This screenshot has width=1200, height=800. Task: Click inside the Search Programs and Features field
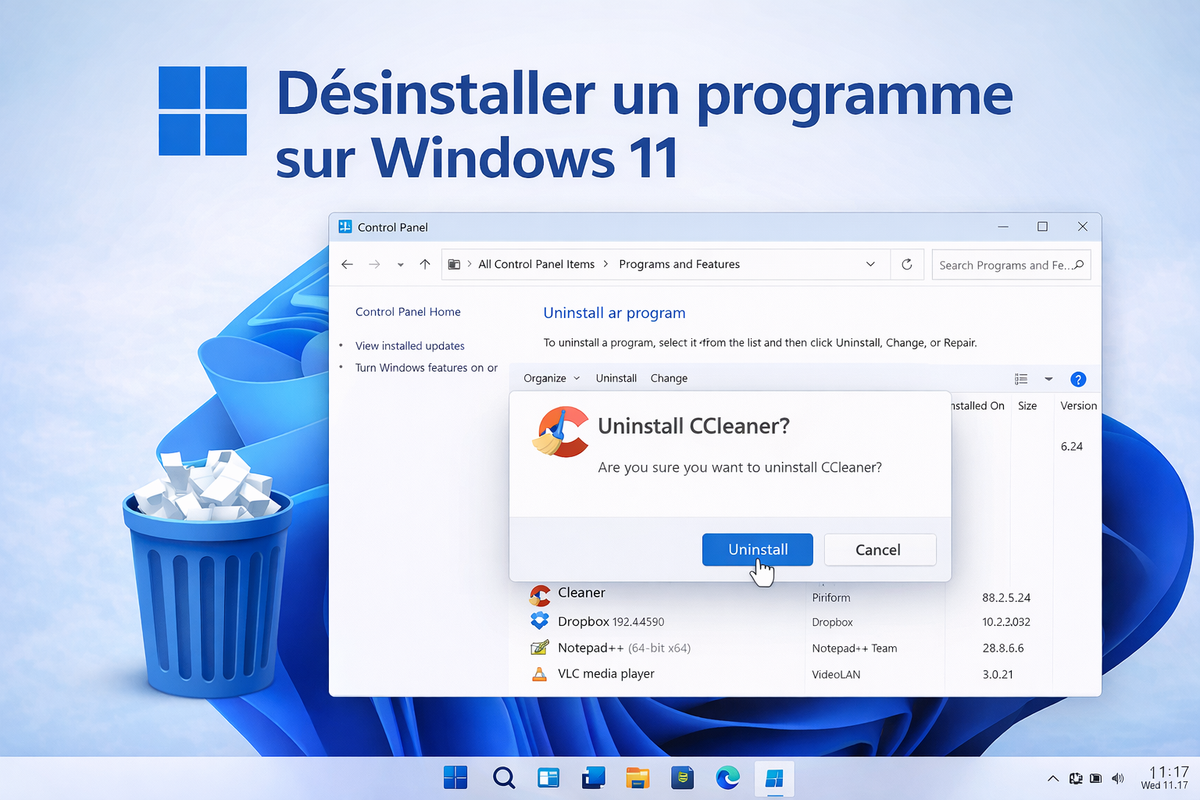click(x=1010, y=264)
